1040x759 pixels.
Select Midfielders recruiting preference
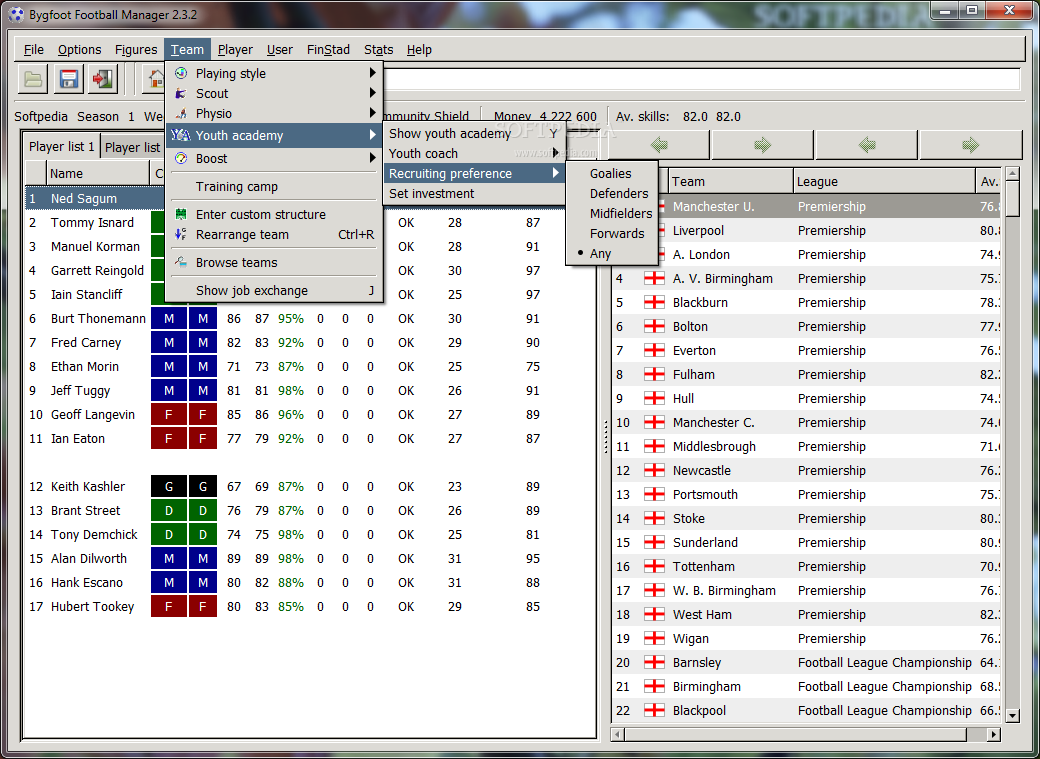point(611,213)
